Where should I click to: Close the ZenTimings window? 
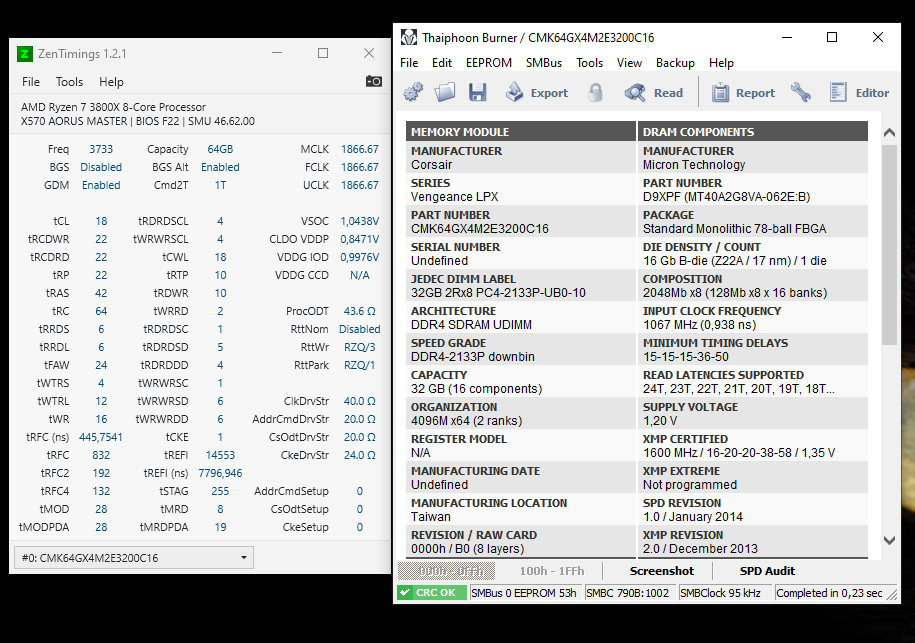[x=369, y=53]
